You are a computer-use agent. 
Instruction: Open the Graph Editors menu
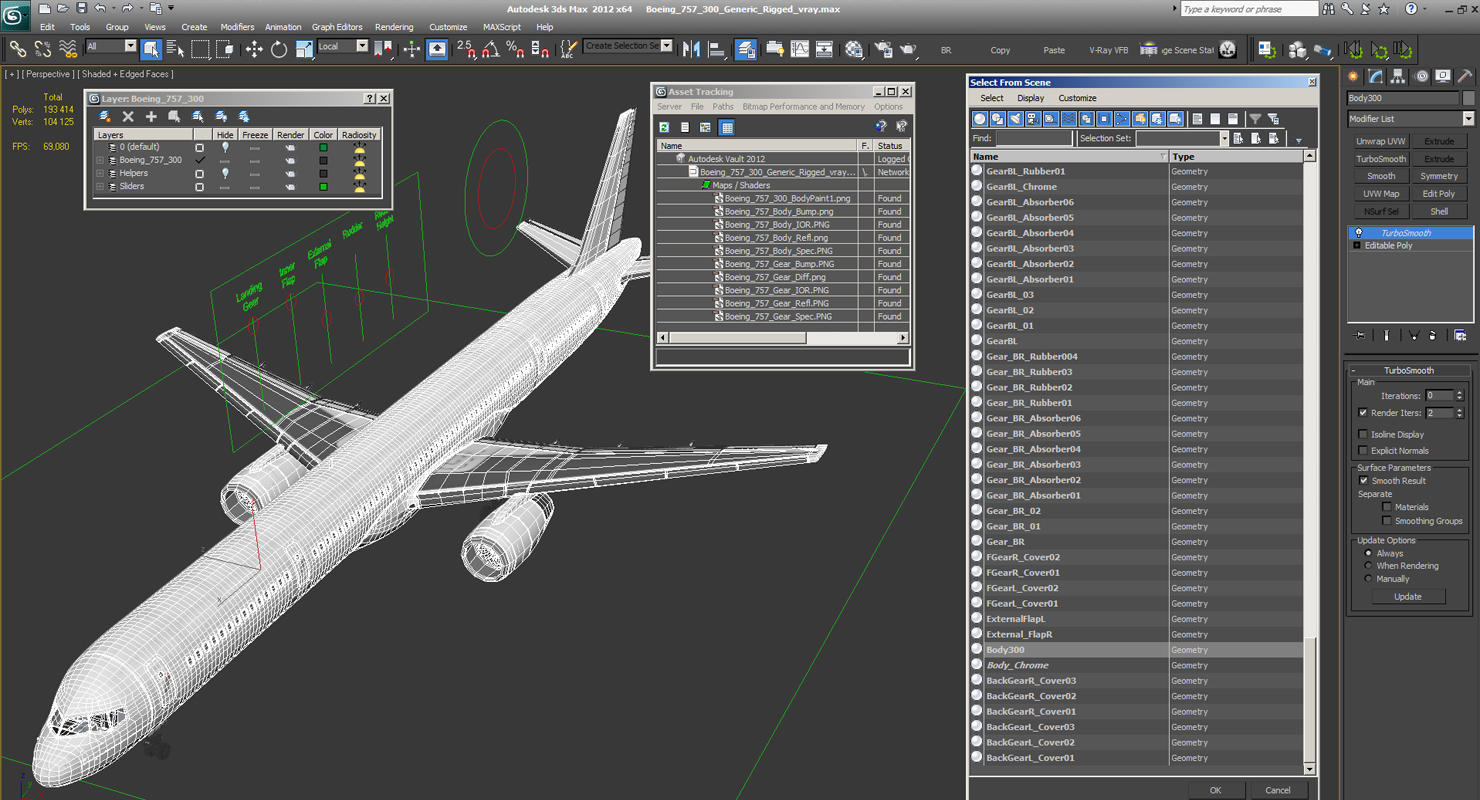pyautogui.click(x=337, y=27)
